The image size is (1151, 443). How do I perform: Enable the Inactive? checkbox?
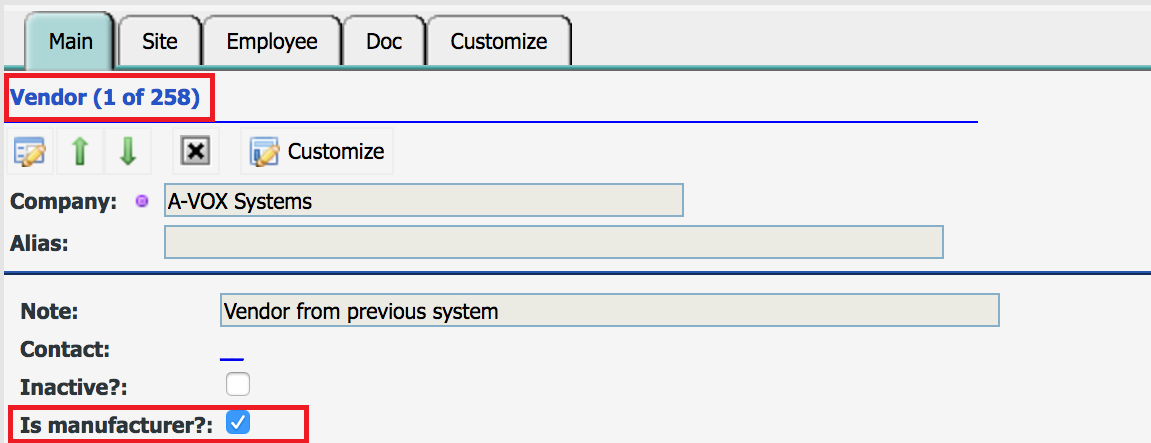(x=238, y=384)
